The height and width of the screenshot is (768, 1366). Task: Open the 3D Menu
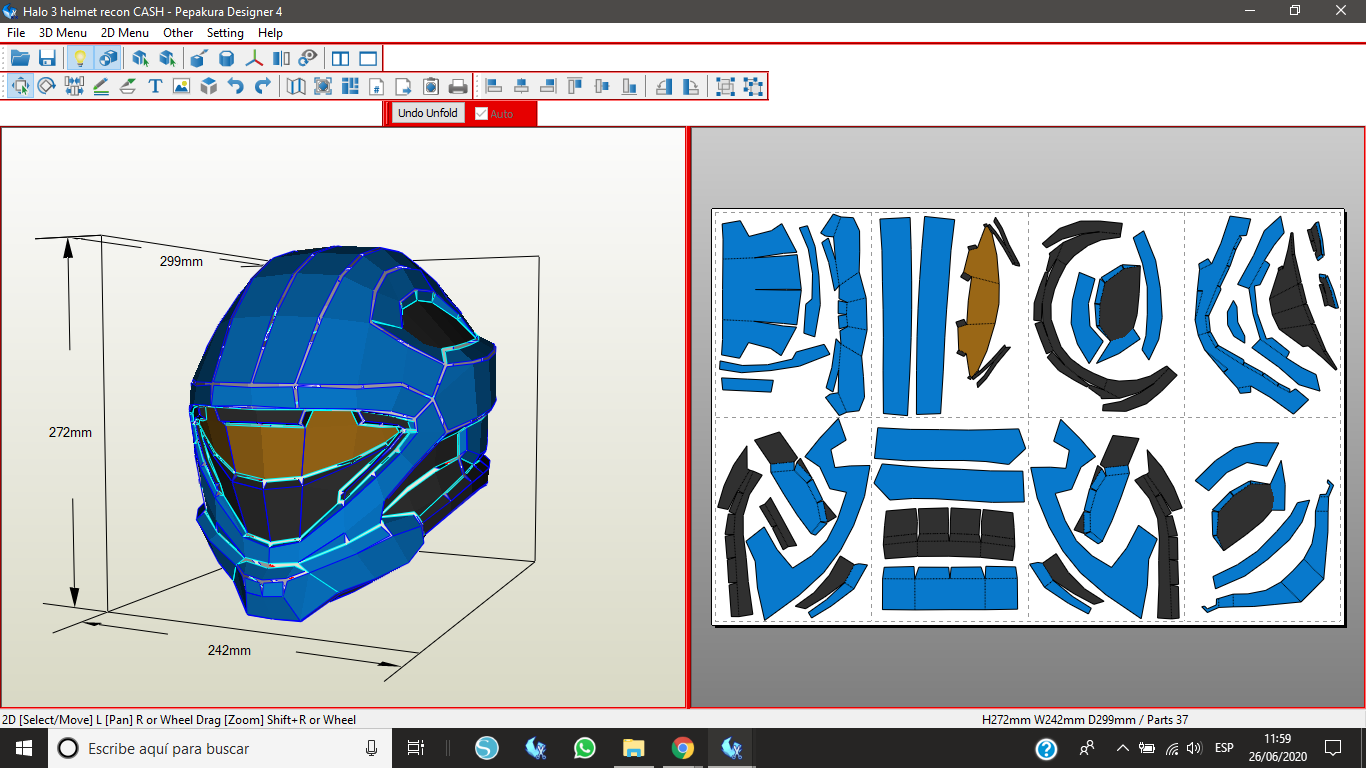(x=63, y=33)
